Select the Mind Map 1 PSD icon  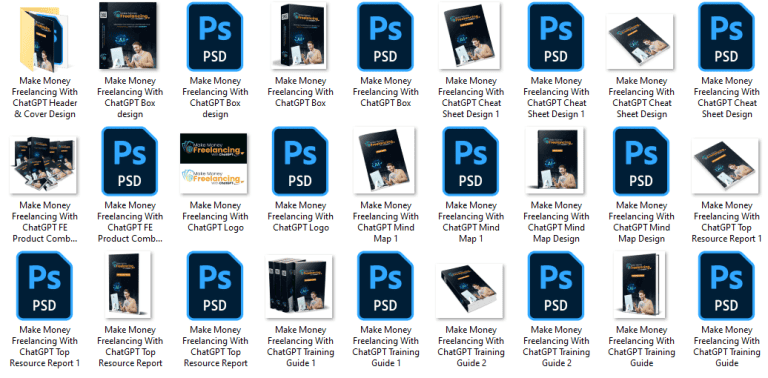point(471,161)
